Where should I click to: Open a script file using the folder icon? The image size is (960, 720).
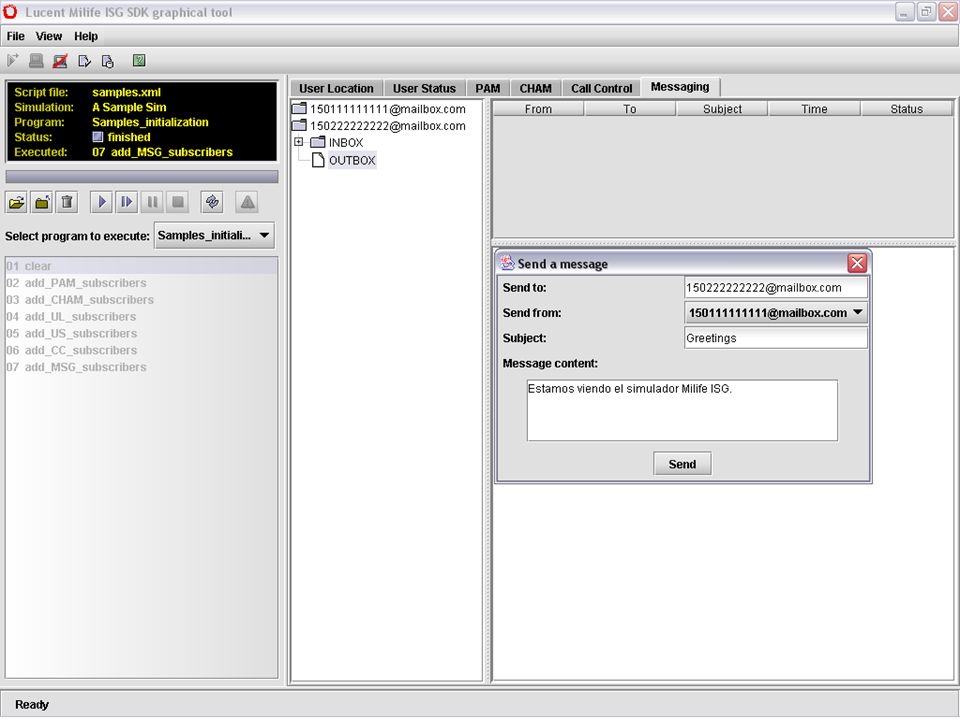17,202
